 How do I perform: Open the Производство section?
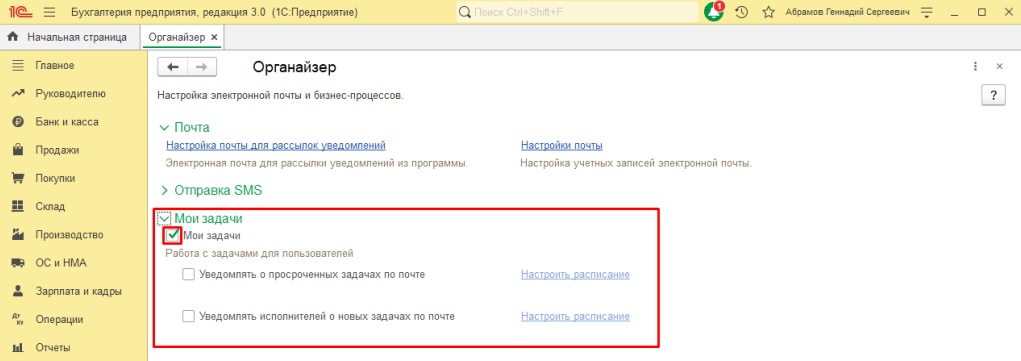[69, 235]
